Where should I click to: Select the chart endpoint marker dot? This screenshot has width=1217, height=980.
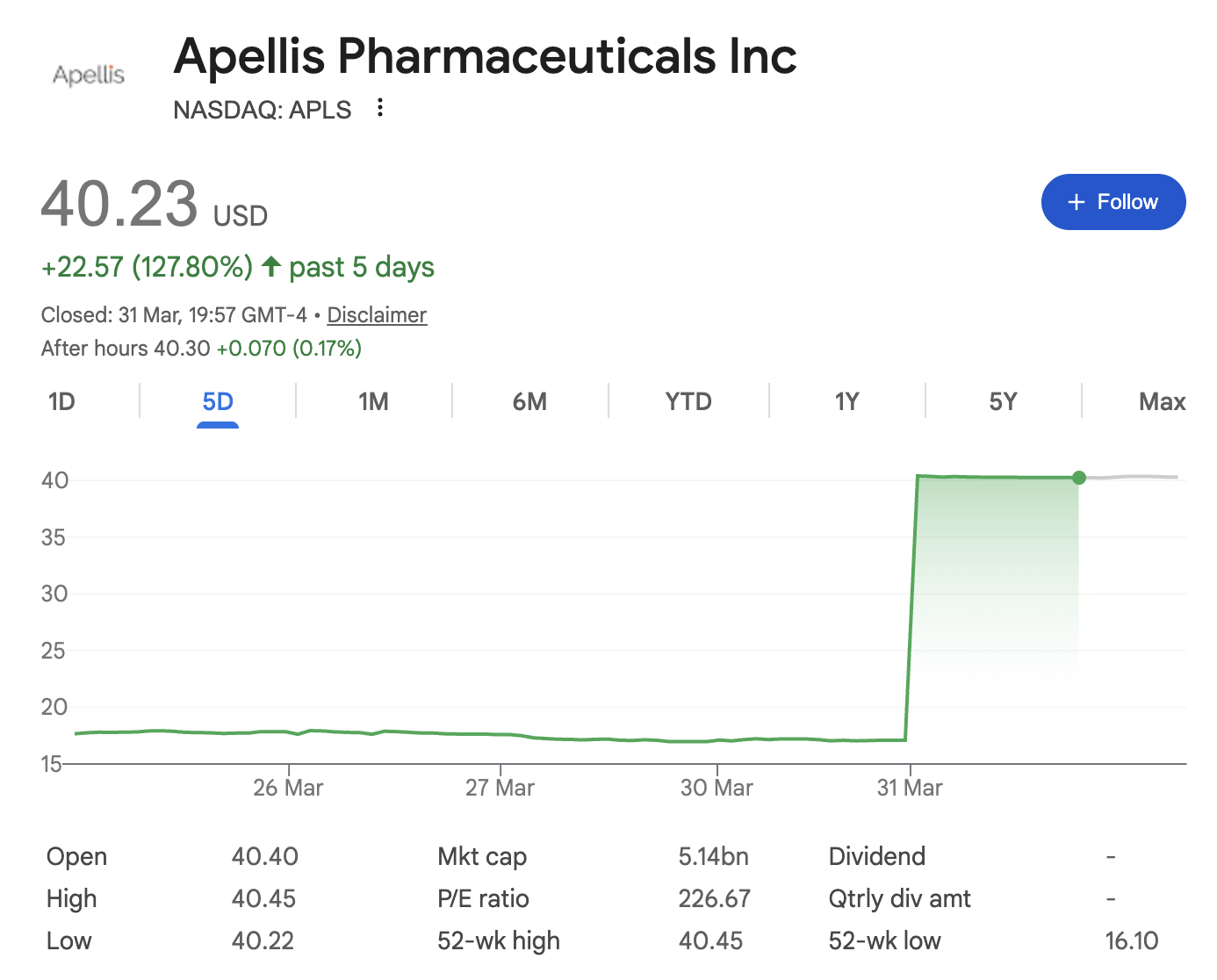(1079, 478)
